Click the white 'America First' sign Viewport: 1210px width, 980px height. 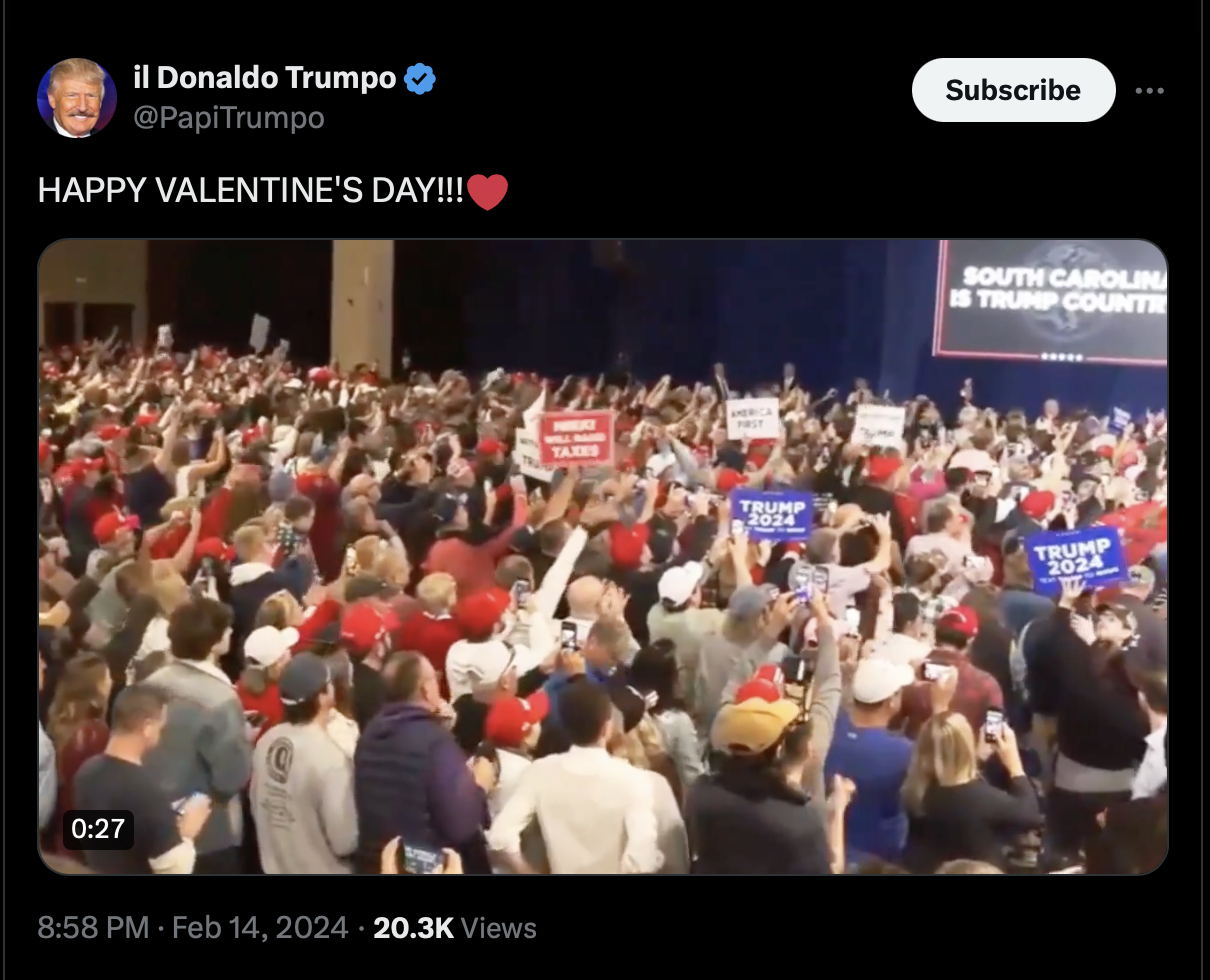[752, 419]
